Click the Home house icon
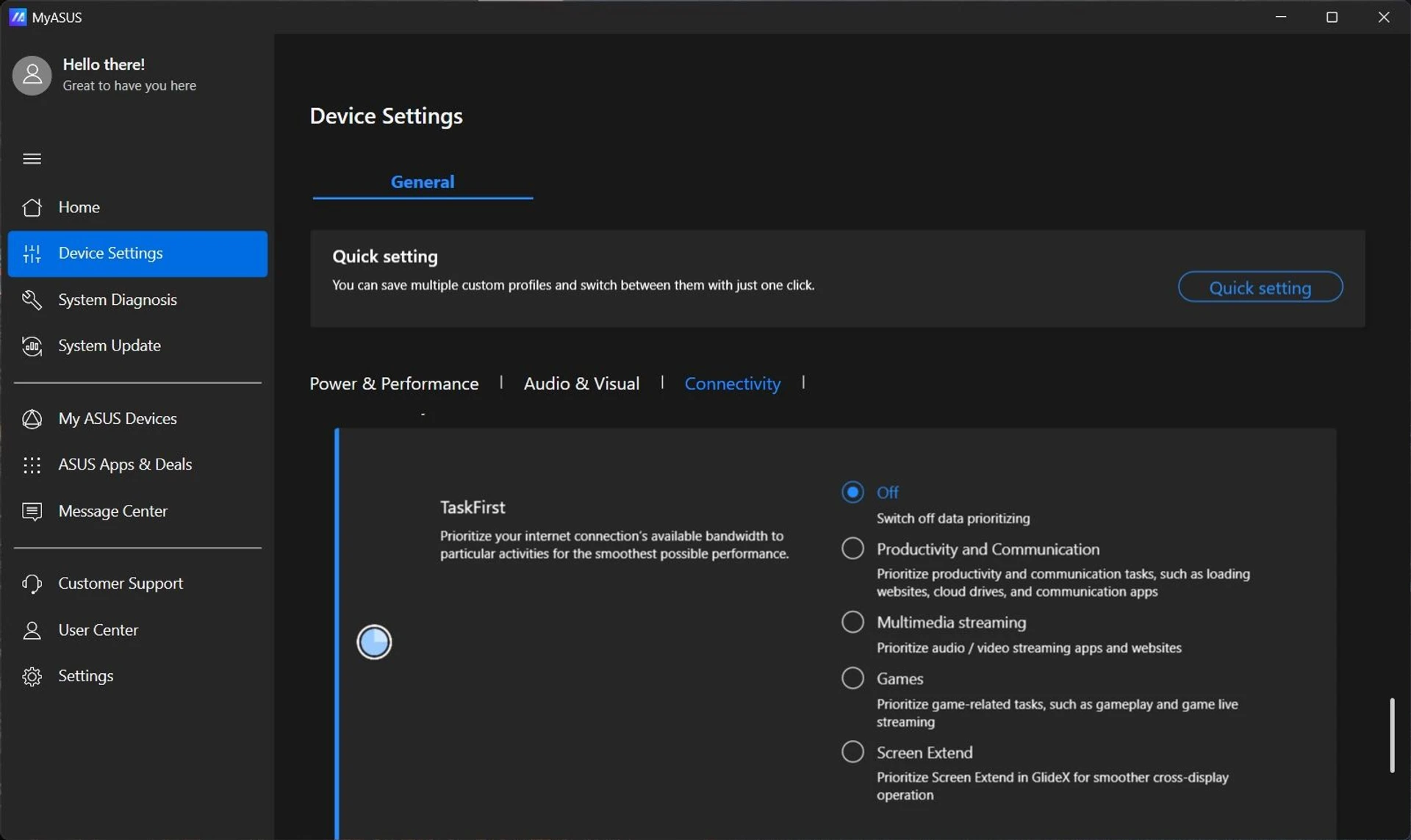 pos(32,207)
